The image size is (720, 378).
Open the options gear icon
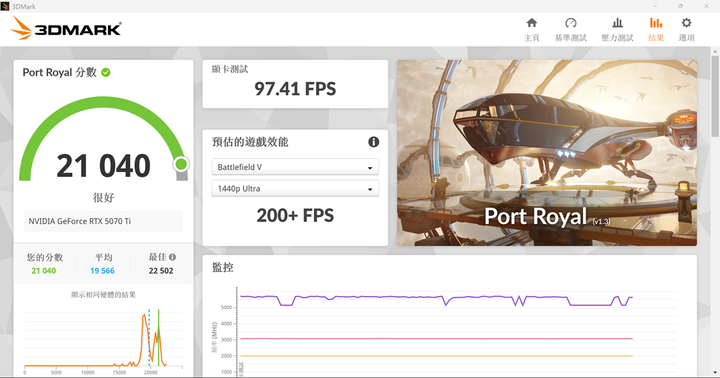click(x=686, y=23)
